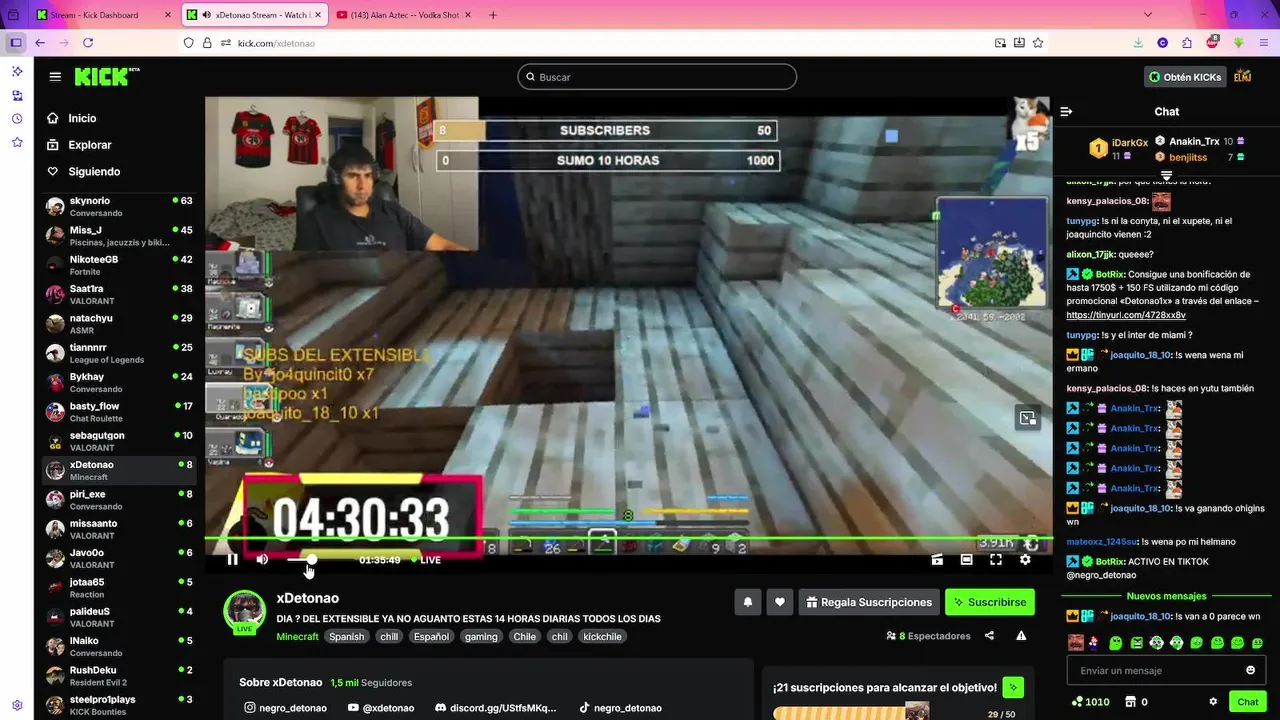1280x720 pixels.
Task: Click the Minecraft category link
Action: click(x=298, y=636)
